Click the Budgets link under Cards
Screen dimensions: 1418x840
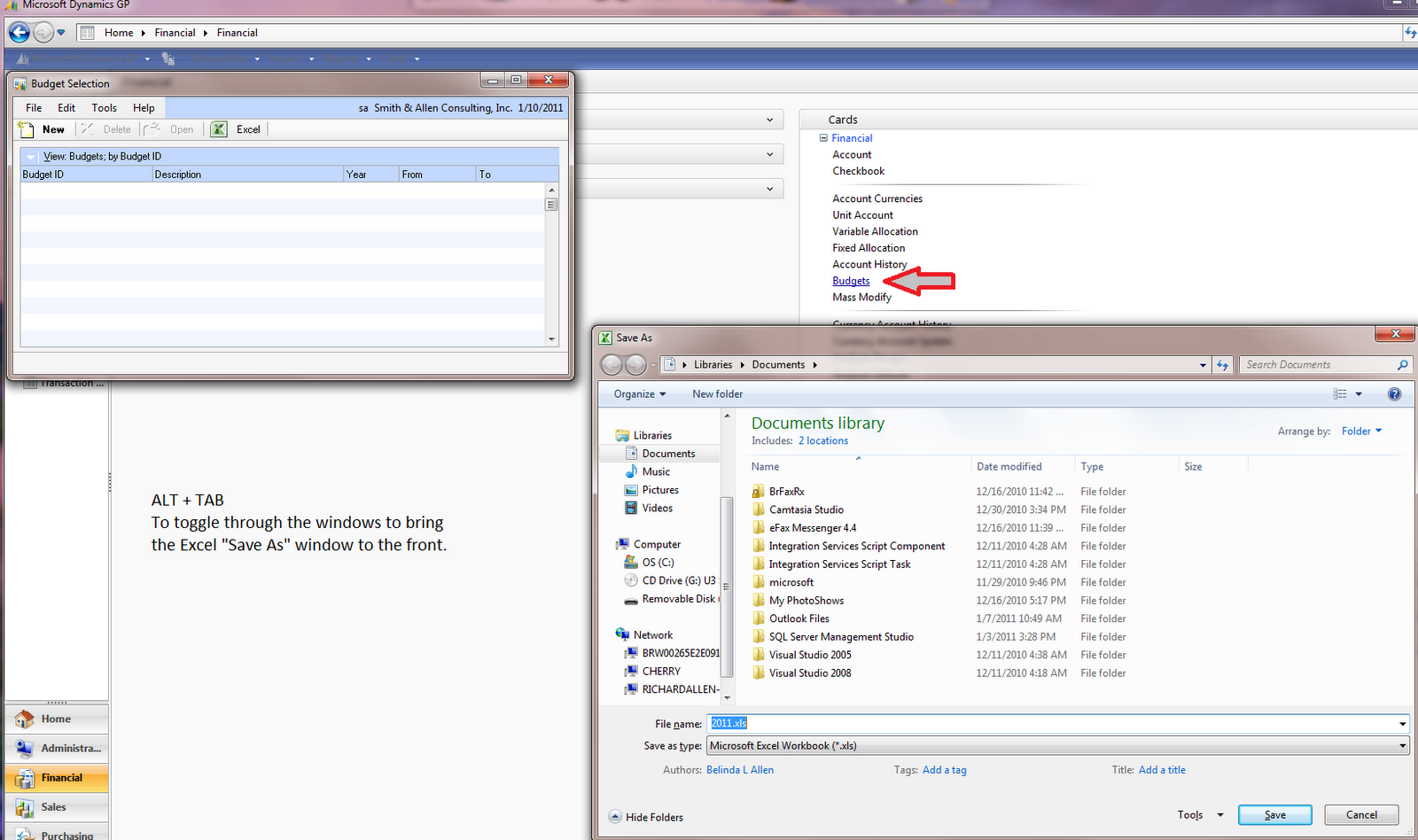[x=851, y=281]
